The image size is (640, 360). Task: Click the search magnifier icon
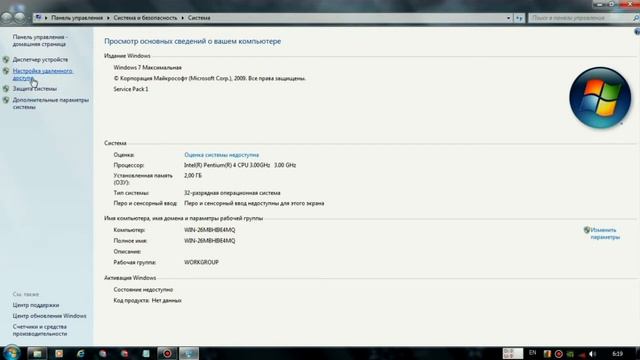636,18
